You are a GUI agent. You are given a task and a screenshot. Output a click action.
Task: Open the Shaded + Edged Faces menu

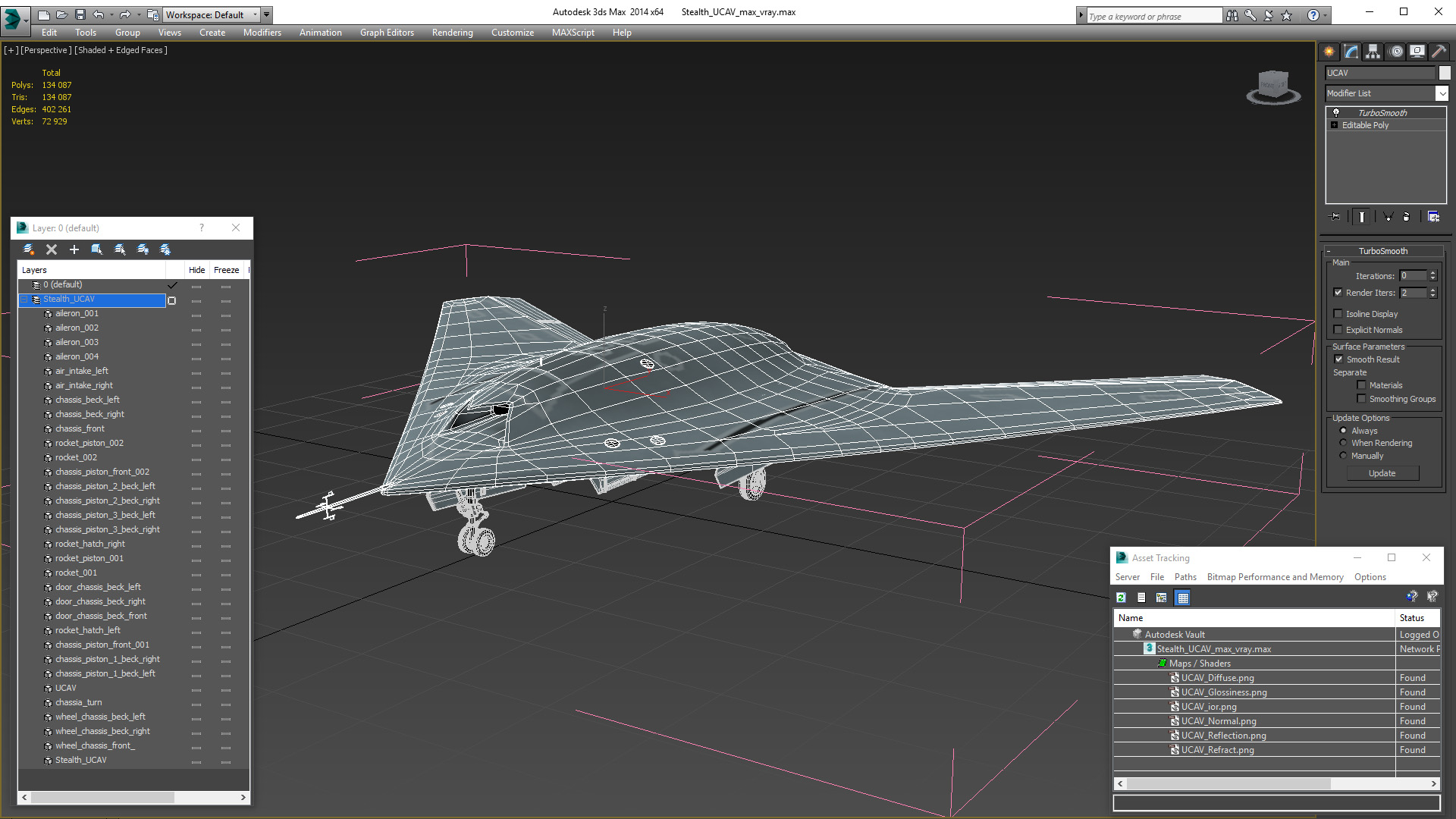(x=121, y=50)
